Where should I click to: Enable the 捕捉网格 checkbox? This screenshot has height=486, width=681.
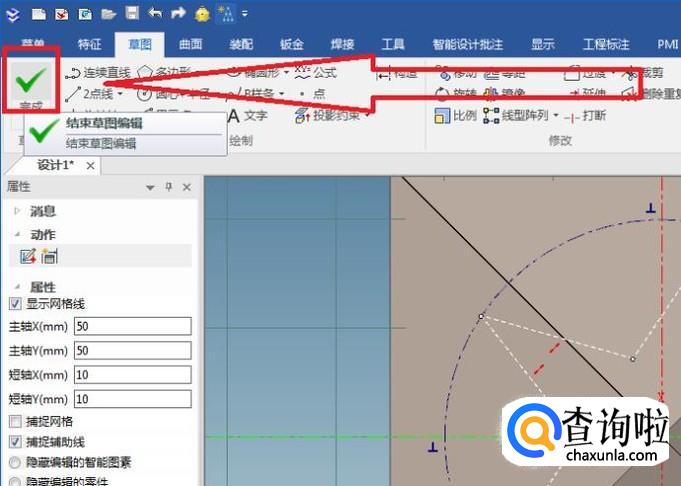pos(15,421)
